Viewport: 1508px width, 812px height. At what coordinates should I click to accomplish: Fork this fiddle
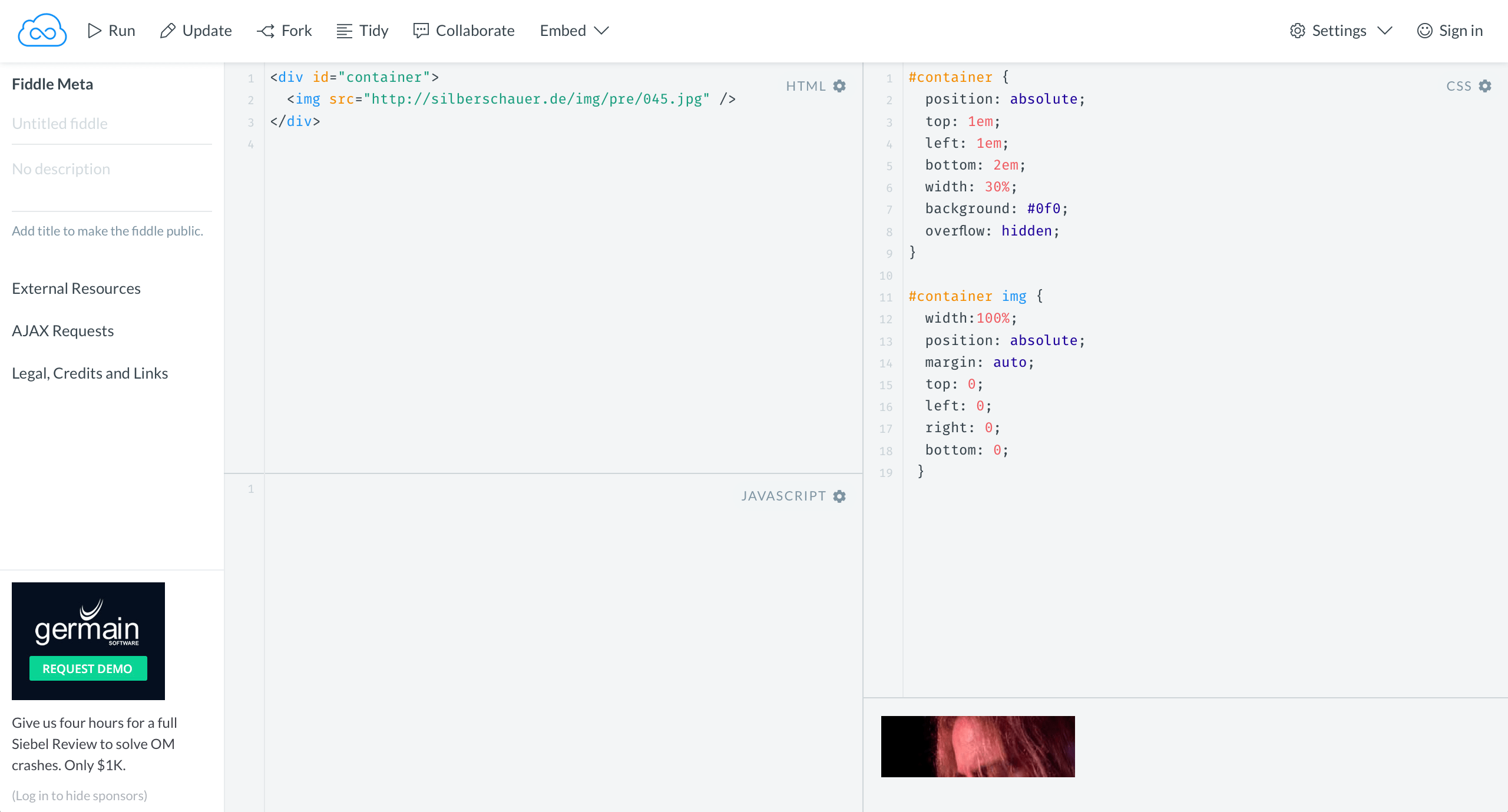pyautogui.click(x=284, y=30)
